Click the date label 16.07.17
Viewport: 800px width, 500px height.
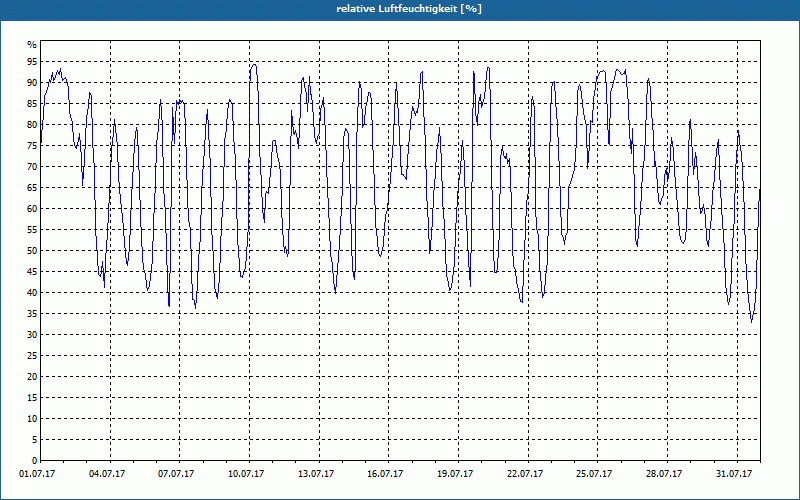(x=385, y=474)
